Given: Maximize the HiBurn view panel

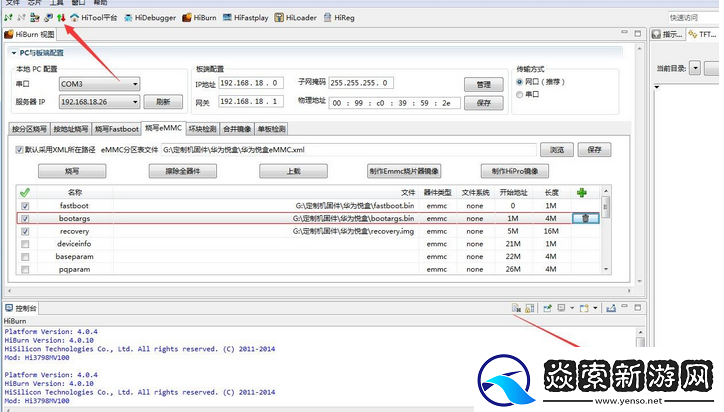Looking at the screenshot, I should coord(638,33).
